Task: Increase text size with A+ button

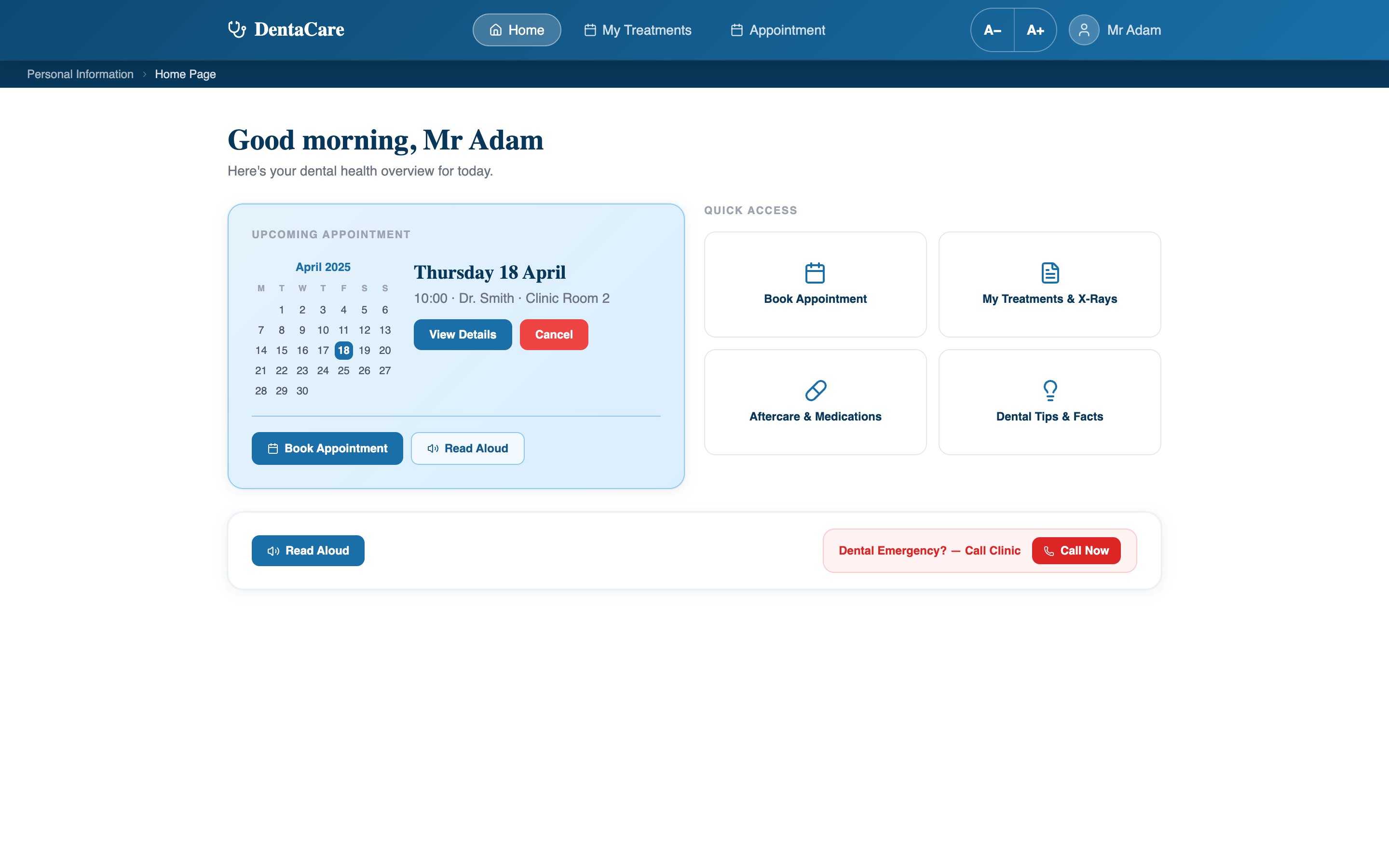Action: point(1035,30)
